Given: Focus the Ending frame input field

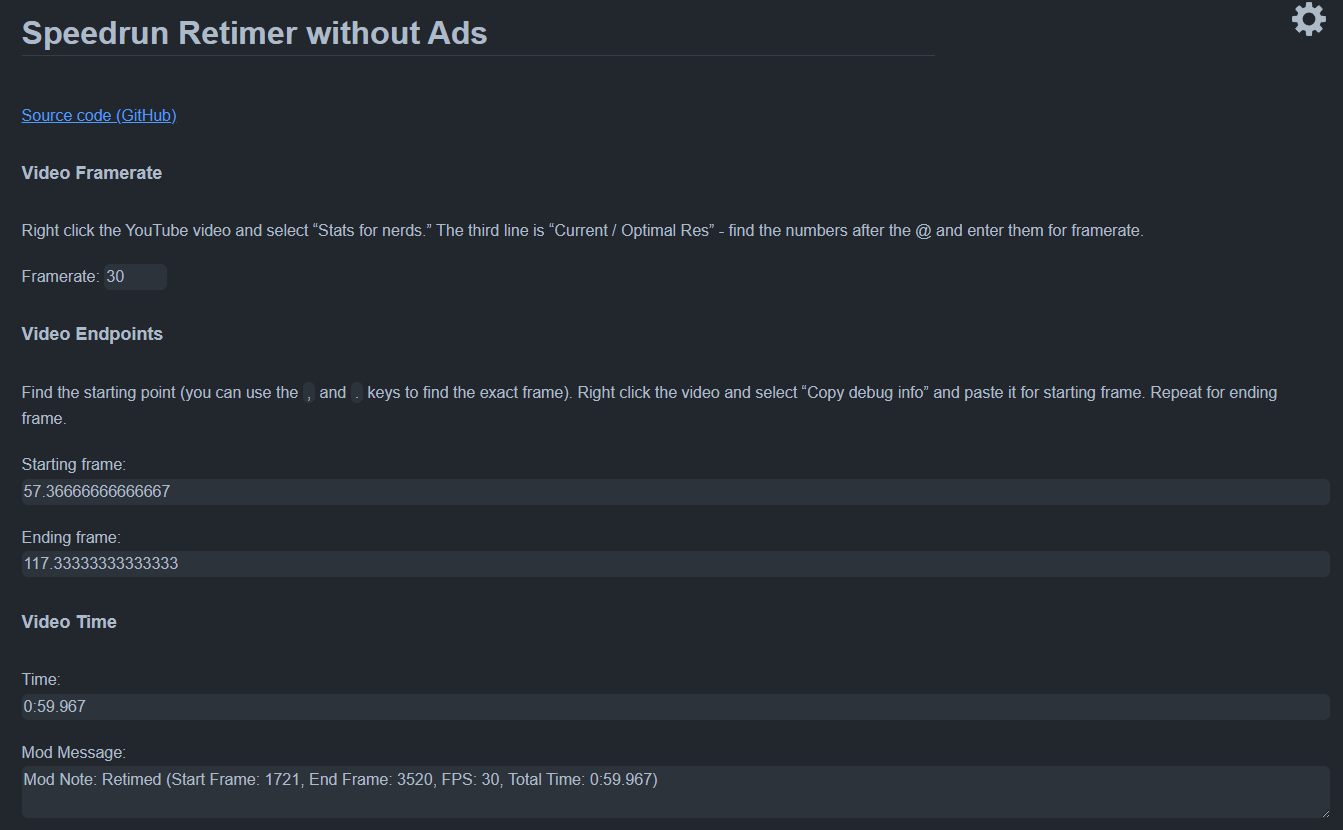Looking at the screenshot, I should [675, 564].
